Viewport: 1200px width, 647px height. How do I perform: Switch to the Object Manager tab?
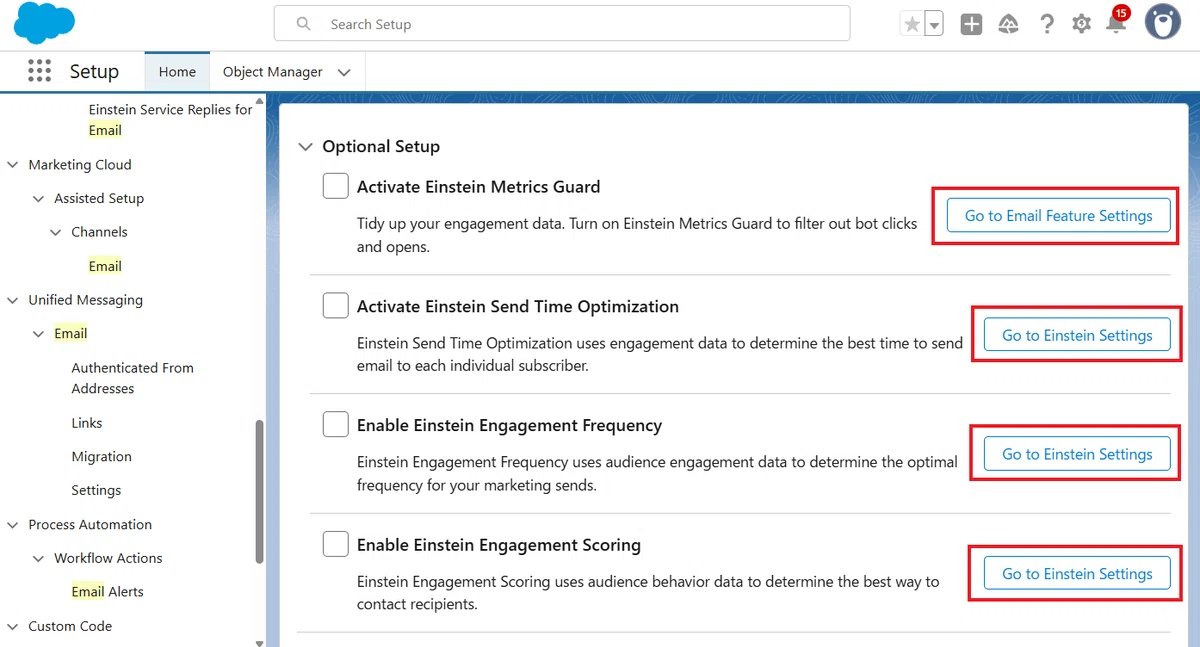point(273,72)
